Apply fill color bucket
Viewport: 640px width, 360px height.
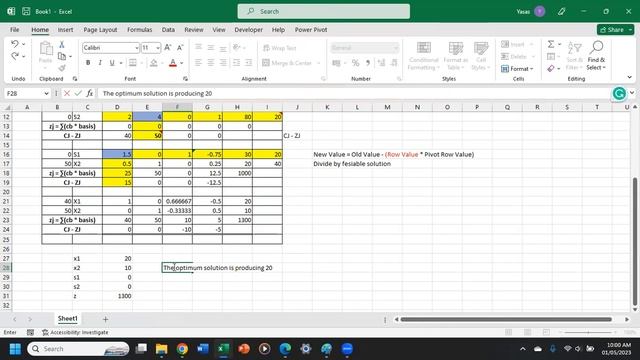click(153, 63)
